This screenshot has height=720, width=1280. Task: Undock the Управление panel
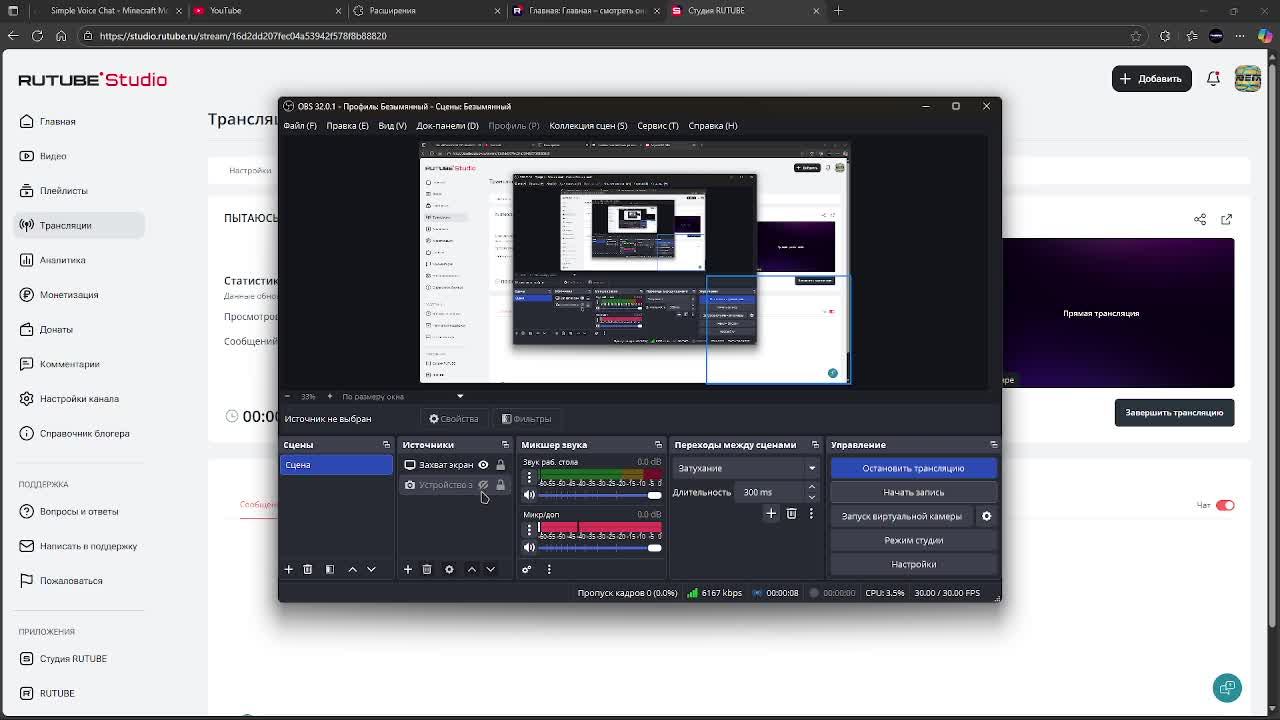[x=993, y=445]
